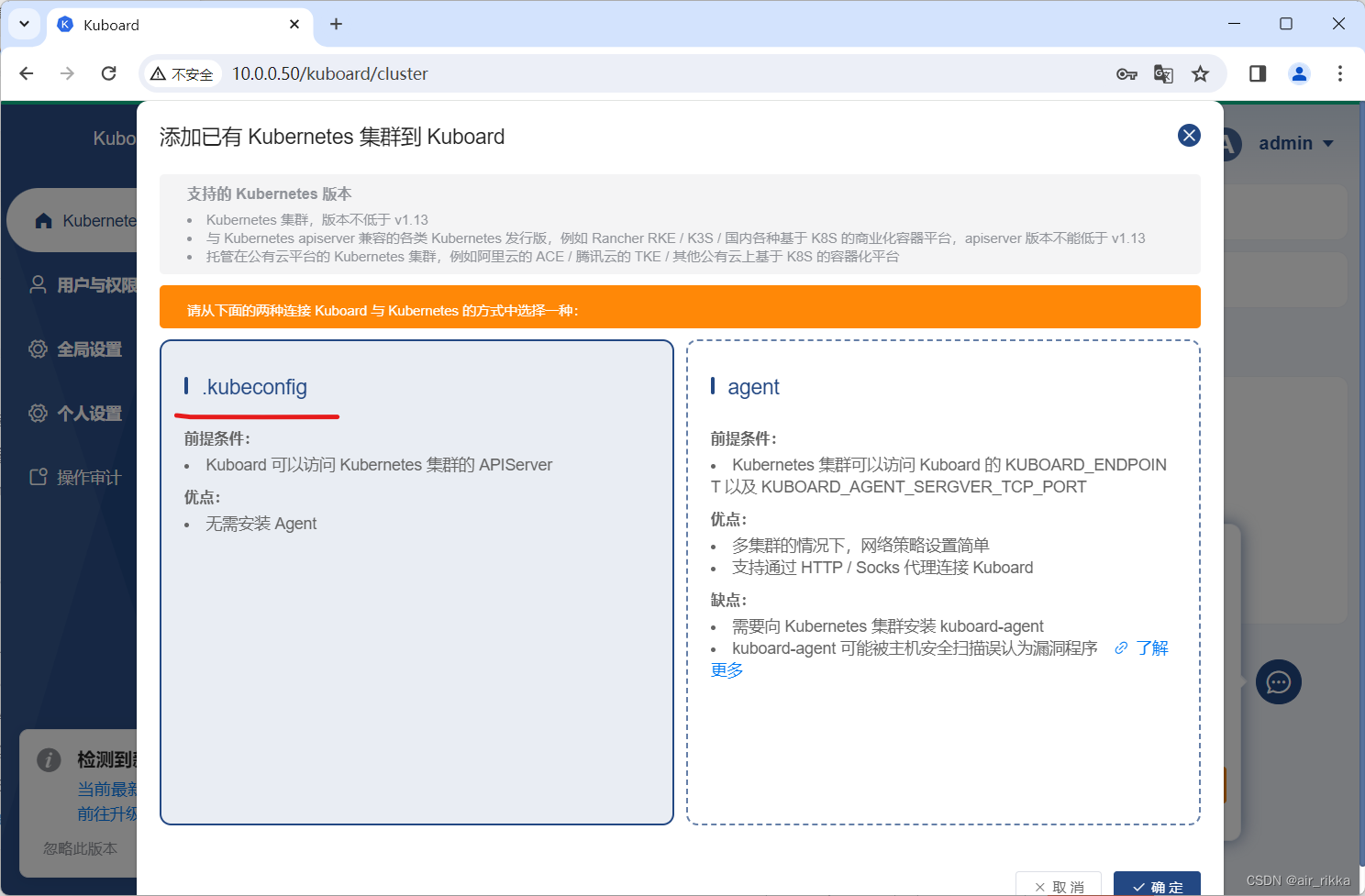Screen dimensions: 1365x896
Task: Open the Kubernetes sidebar menu item
Action: (x=72, y=221)
